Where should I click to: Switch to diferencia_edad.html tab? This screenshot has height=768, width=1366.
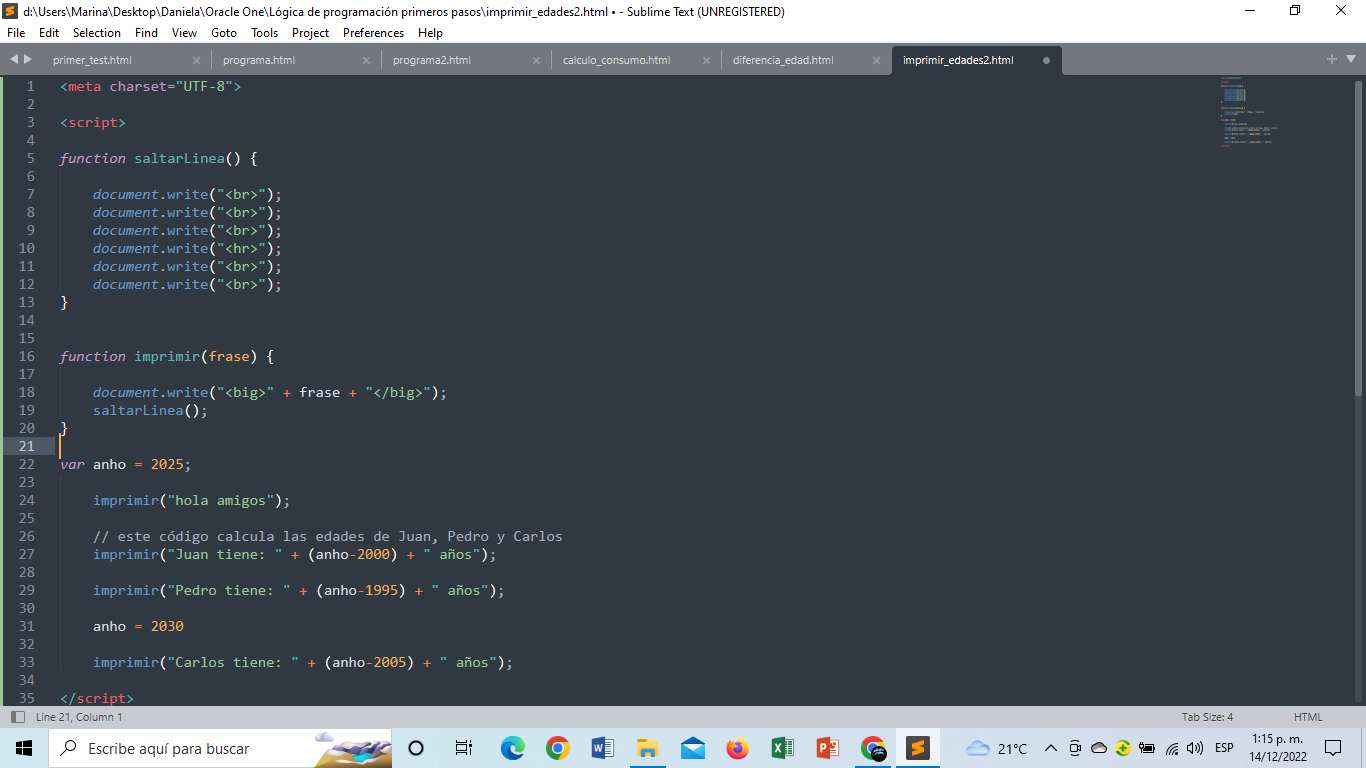coord(783,60)
